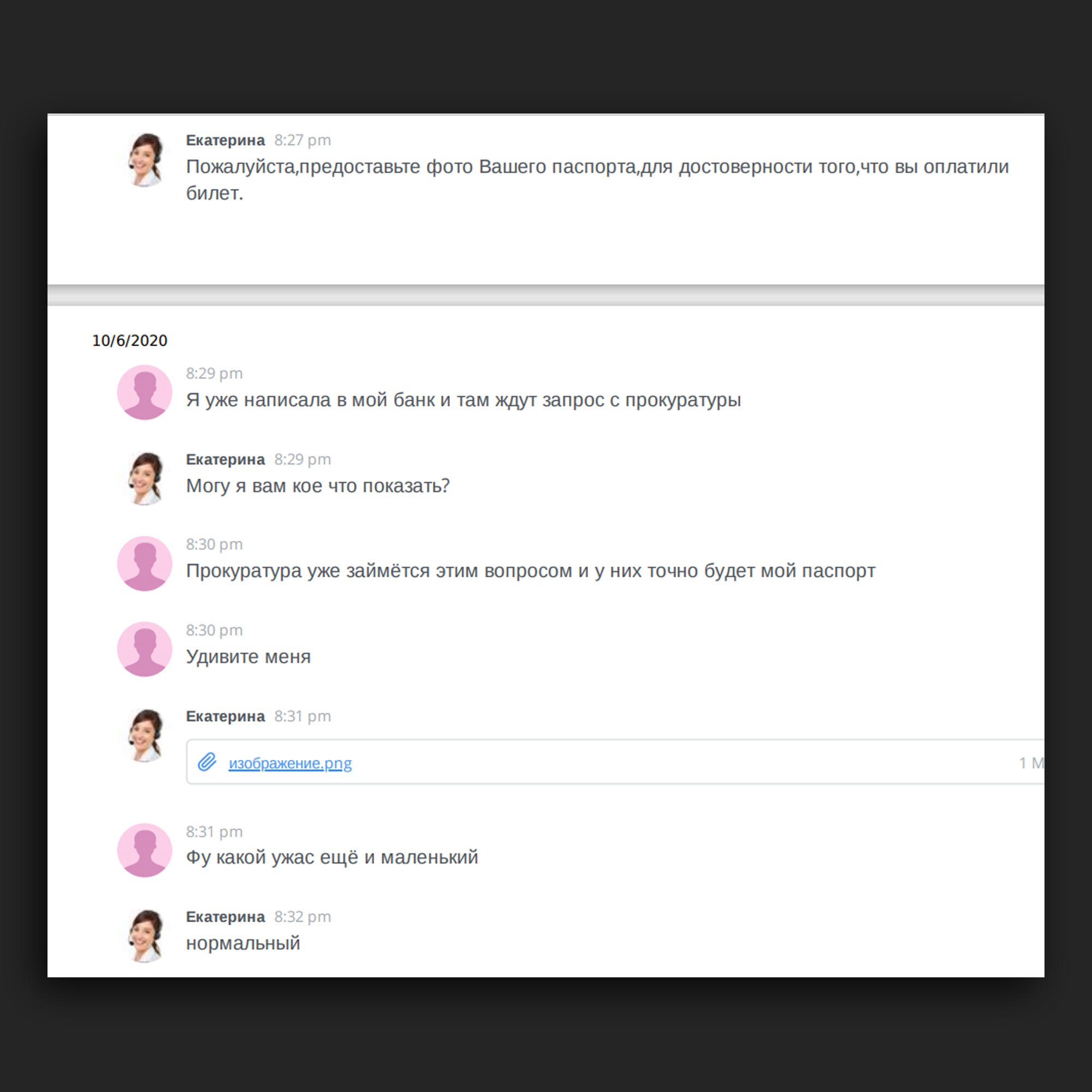
Task: Click the 'Могу я вам кое что показать?' message
Action: click(318, 486)
